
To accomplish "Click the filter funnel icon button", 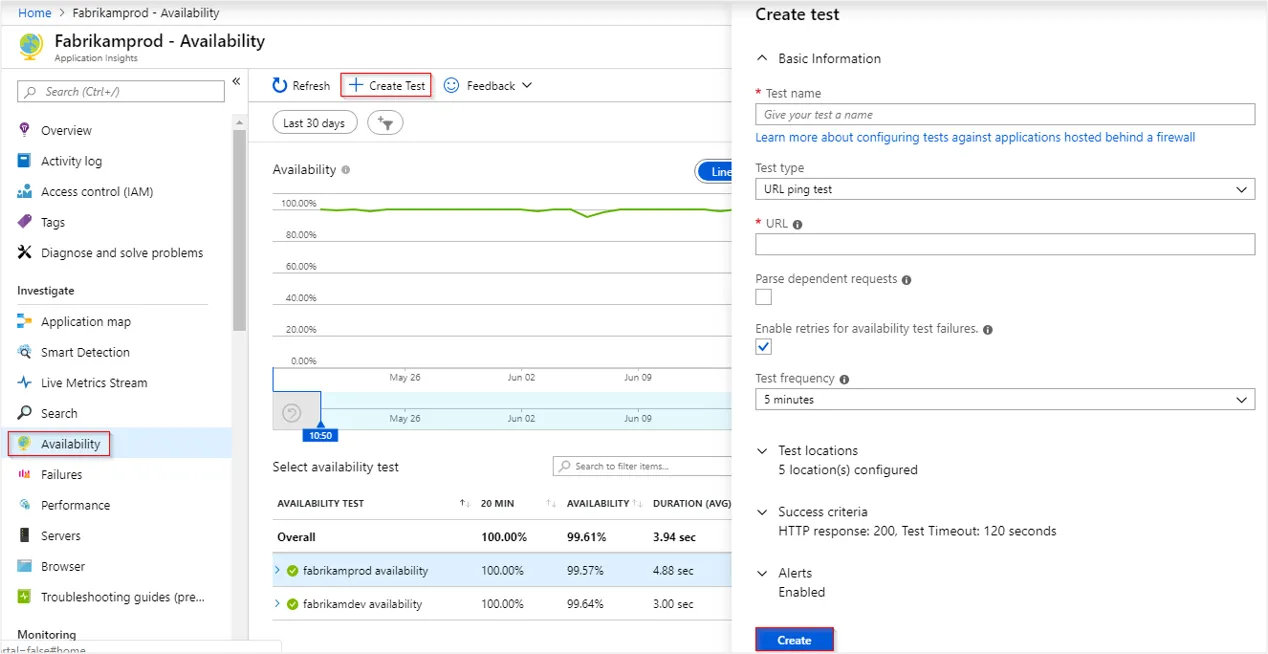I will pos(385,123).
